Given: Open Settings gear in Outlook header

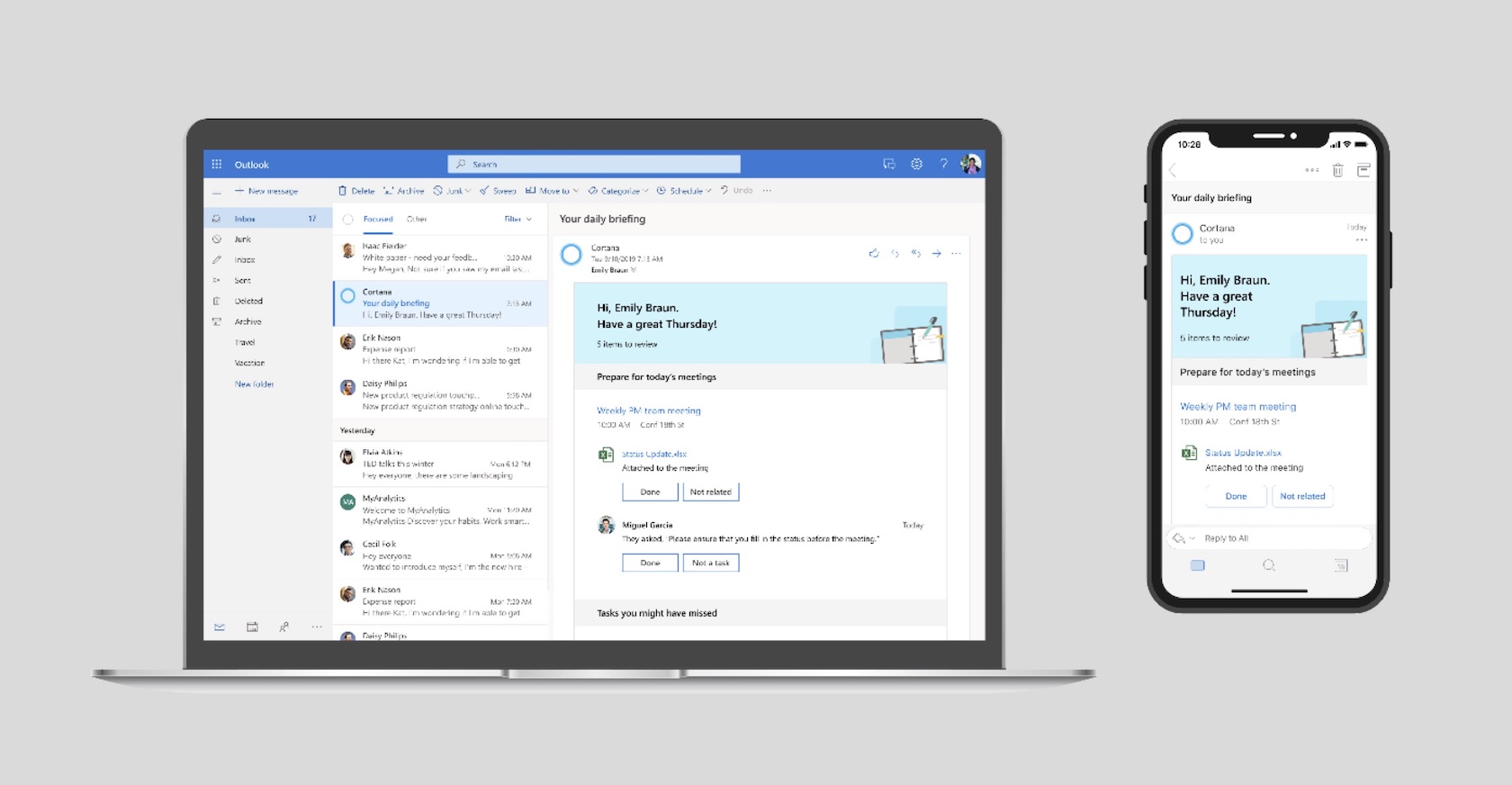Looking at the screenshot, I should pos(916,164).
